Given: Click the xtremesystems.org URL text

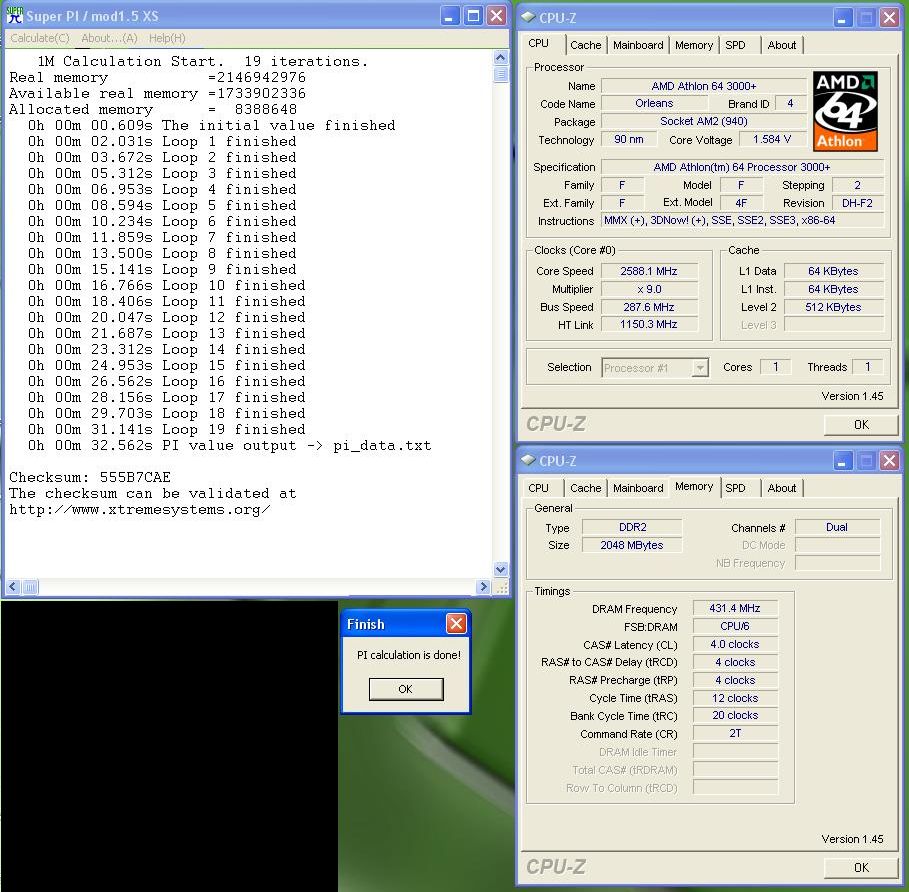Looking at the screenshot, I should [x=139, y=510].
